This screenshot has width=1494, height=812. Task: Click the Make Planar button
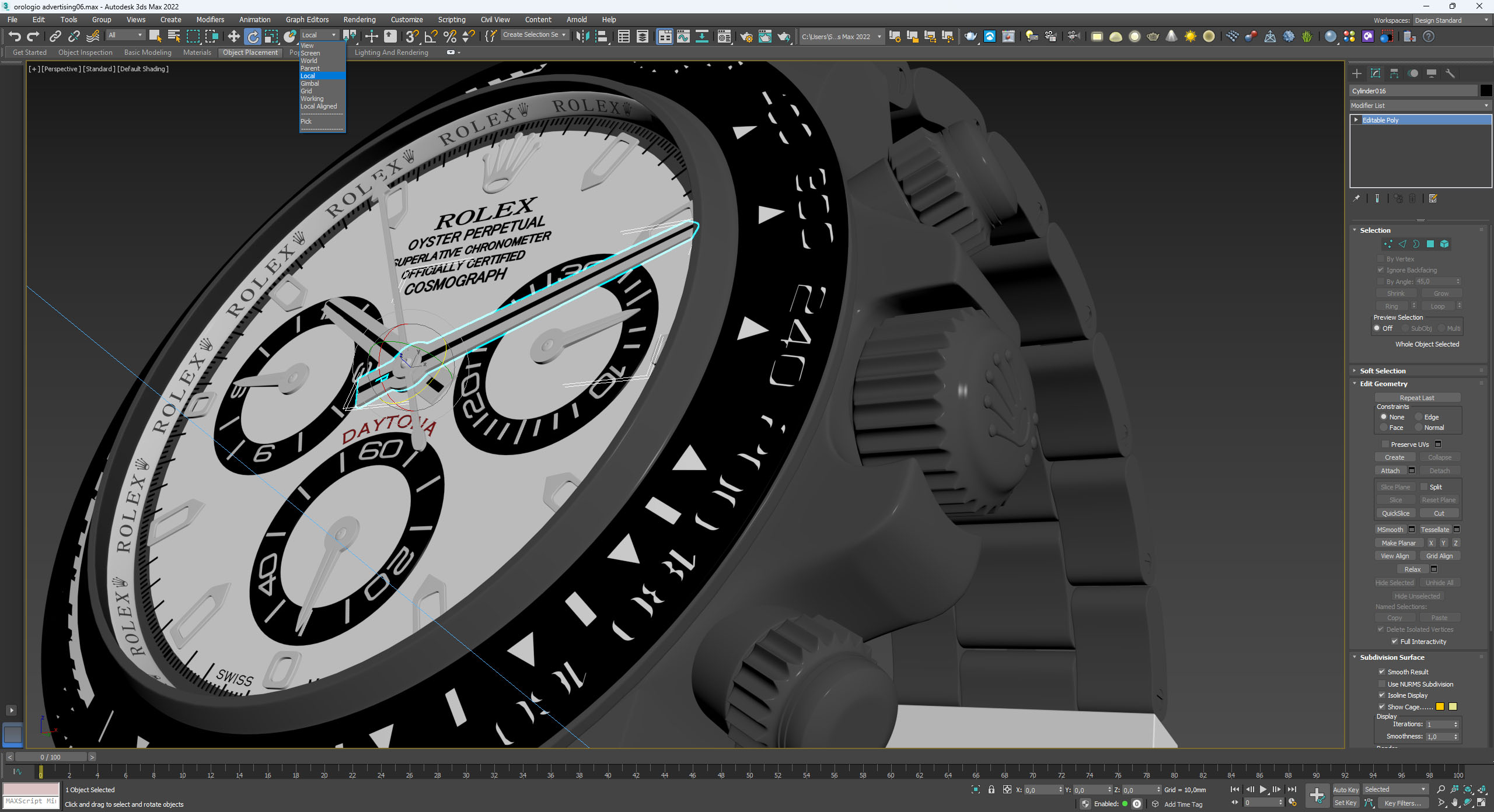click(1398, 543)
